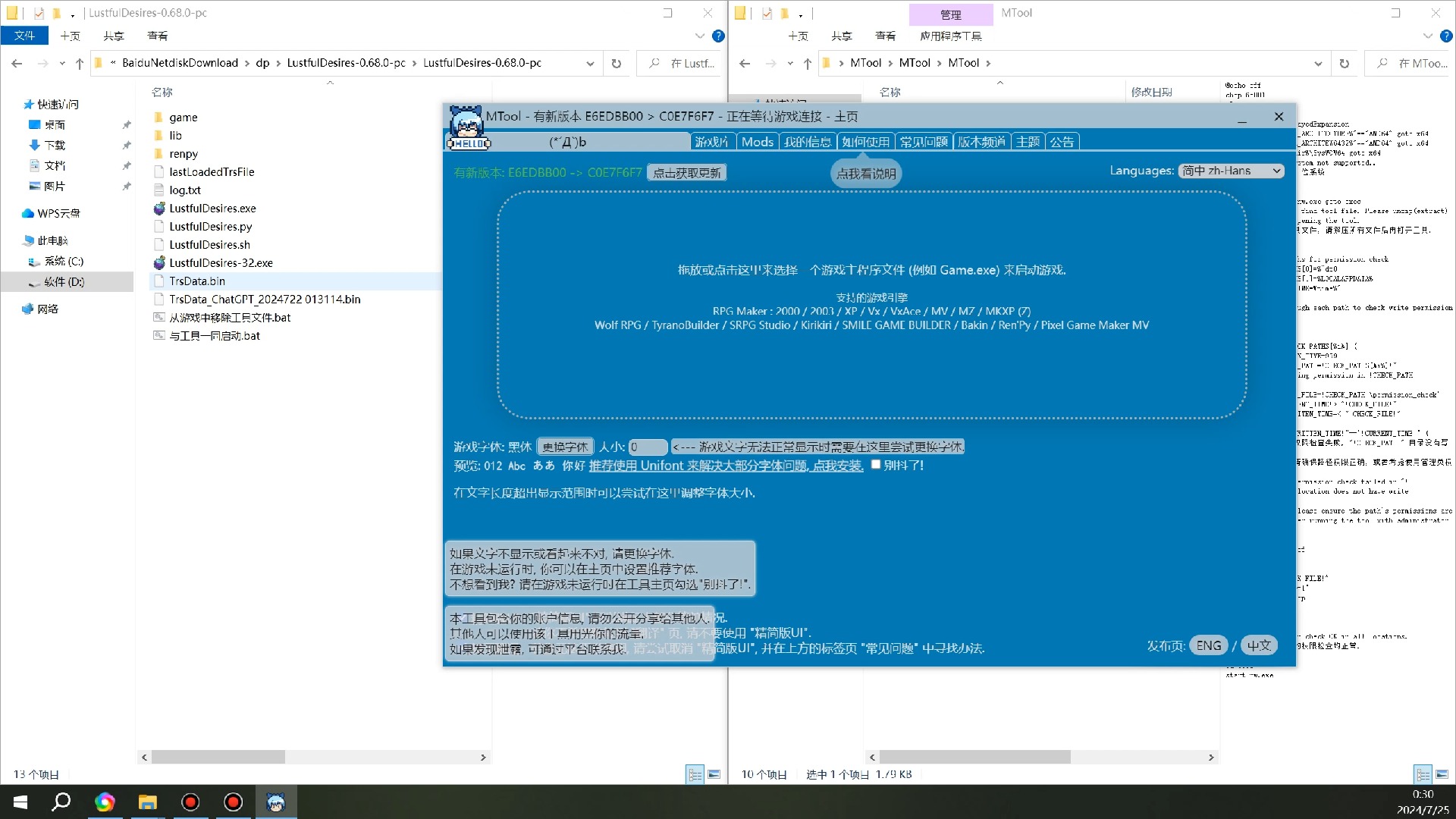1456x819 pixels.
Task: Open the 常见问题 tab
Action: tap(924, 142)
